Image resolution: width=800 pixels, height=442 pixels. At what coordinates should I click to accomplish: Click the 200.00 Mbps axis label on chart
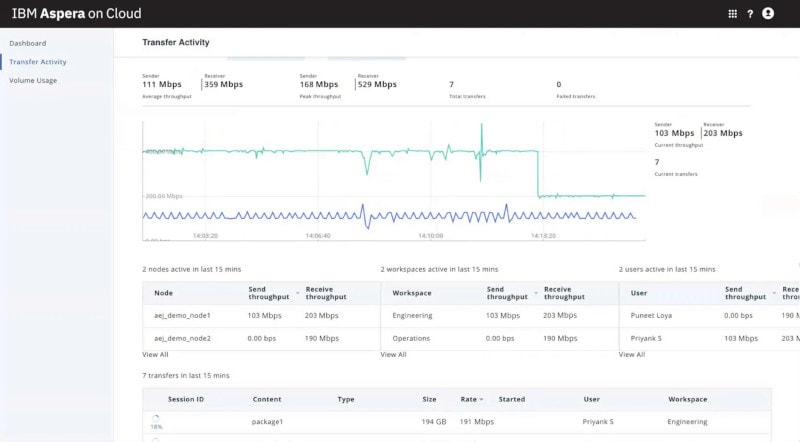(163, 196)
